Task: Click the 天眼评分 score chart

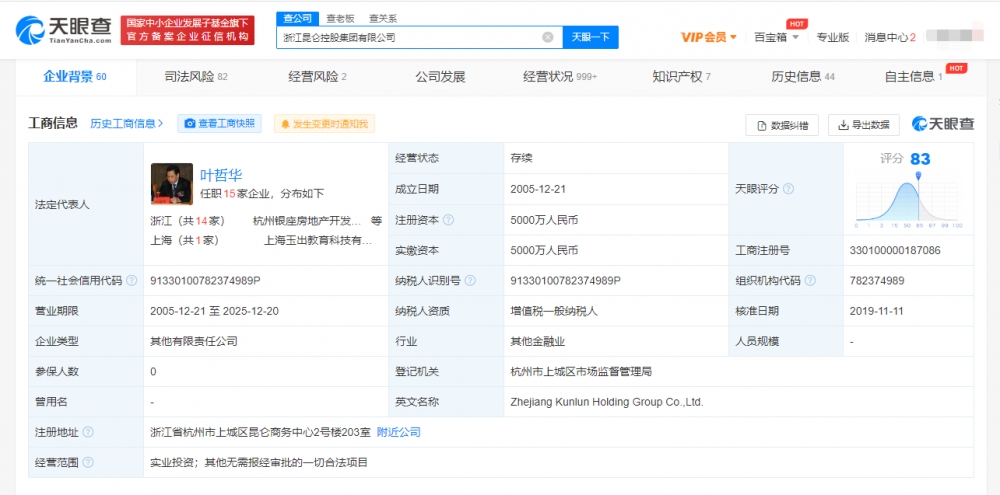Action: [x=908, y=201]
